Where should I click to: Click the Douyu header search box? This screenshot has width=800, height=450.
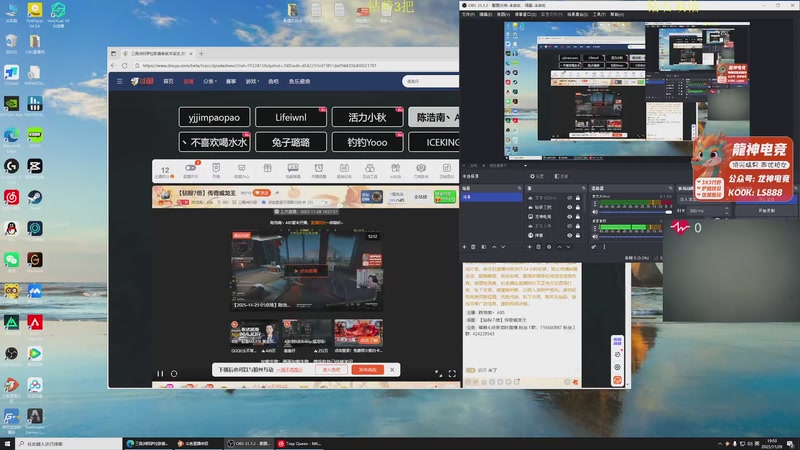tap(431, 81)
